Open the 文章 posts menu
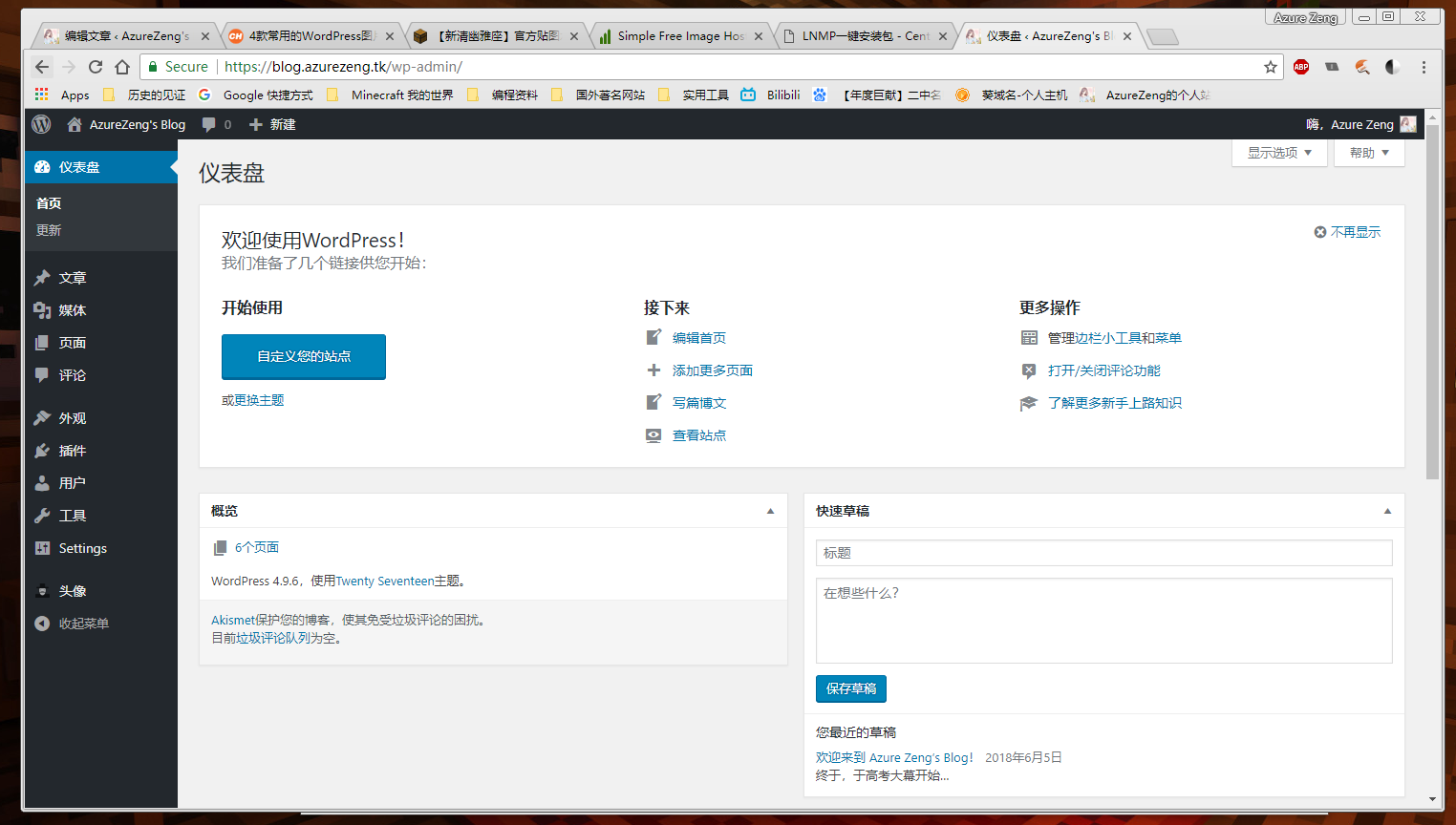Image resolution: width=1456 pixels, height=825 pixels. click(x=101, y=278)
